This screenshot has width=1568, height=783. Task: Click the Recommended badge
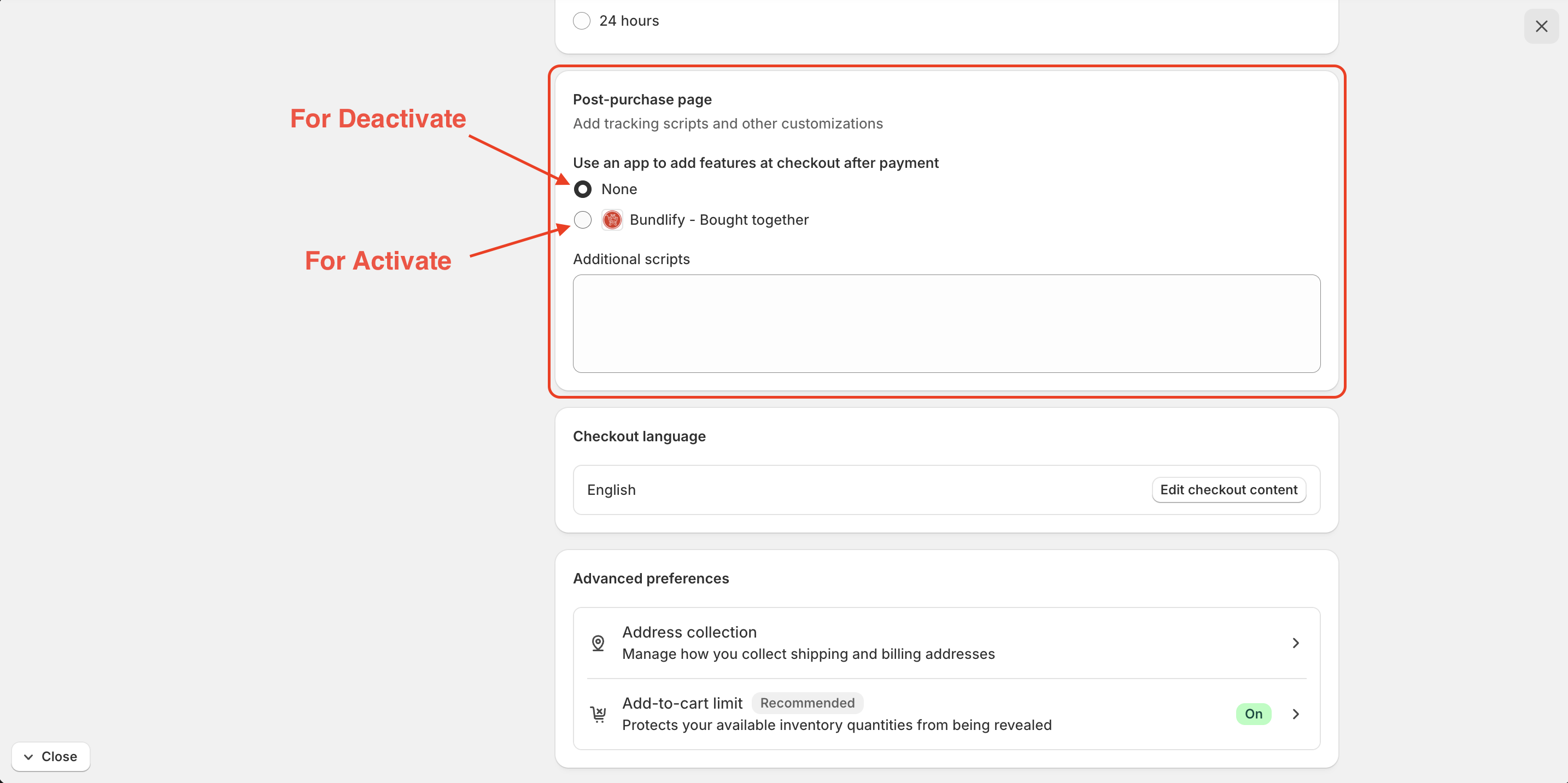pos(806,703)
